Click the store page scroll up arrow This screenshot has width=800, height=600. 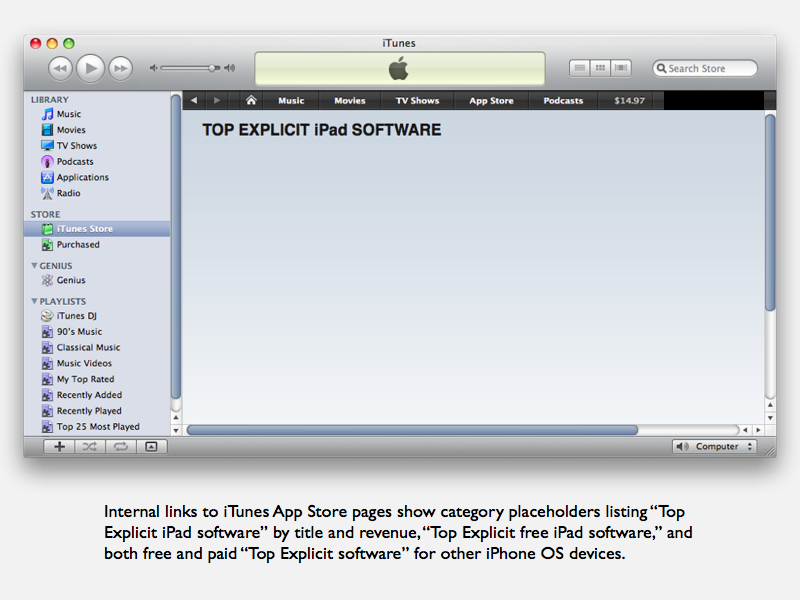[770, 405]
